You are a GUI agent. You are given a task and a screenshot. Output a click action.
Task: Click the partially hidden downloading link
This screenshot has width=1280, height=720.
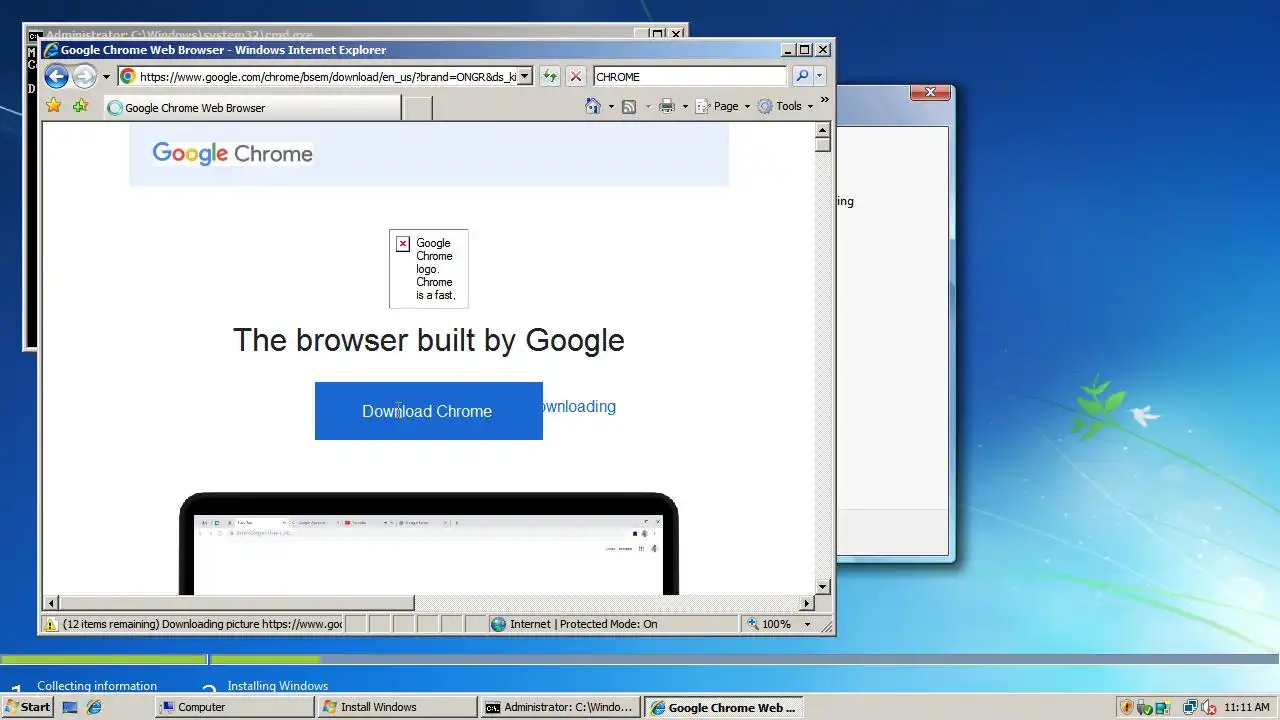(x=579, y=406)
